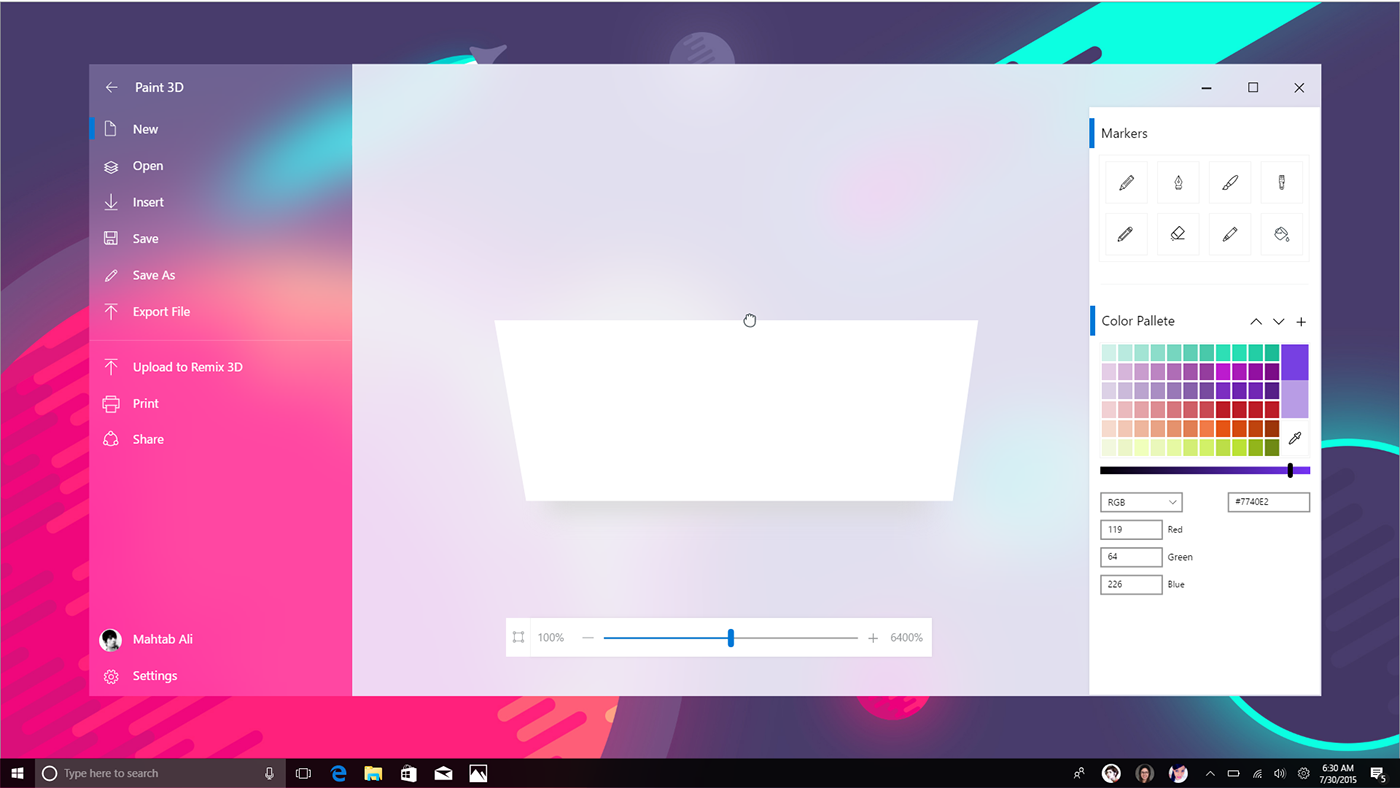Collapse Color Pallete with the up chevron

click(x=1256, y=322)
